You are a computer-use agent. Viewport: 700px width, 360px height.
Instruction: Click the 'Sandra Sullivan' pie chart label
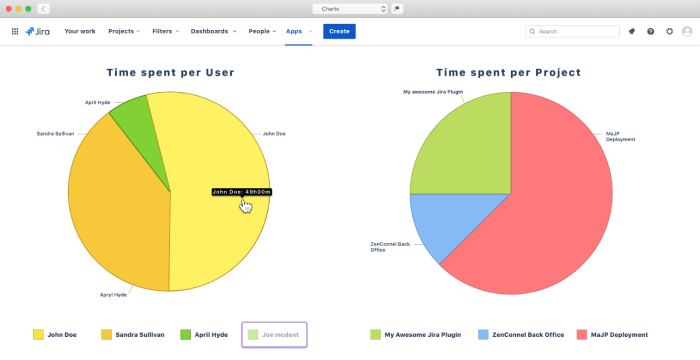tap(55, 134)
